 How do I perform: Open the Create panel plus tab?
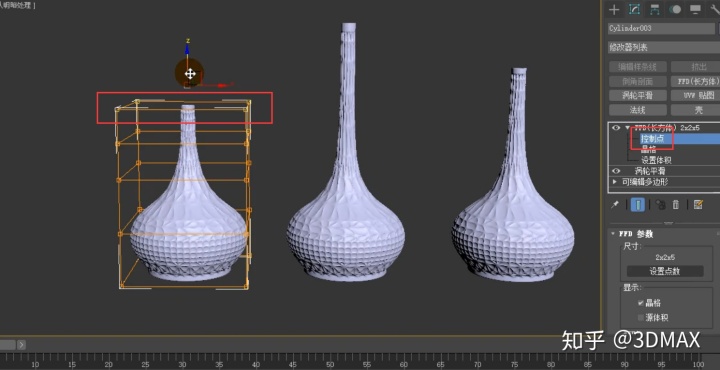[x=614, y=9]
